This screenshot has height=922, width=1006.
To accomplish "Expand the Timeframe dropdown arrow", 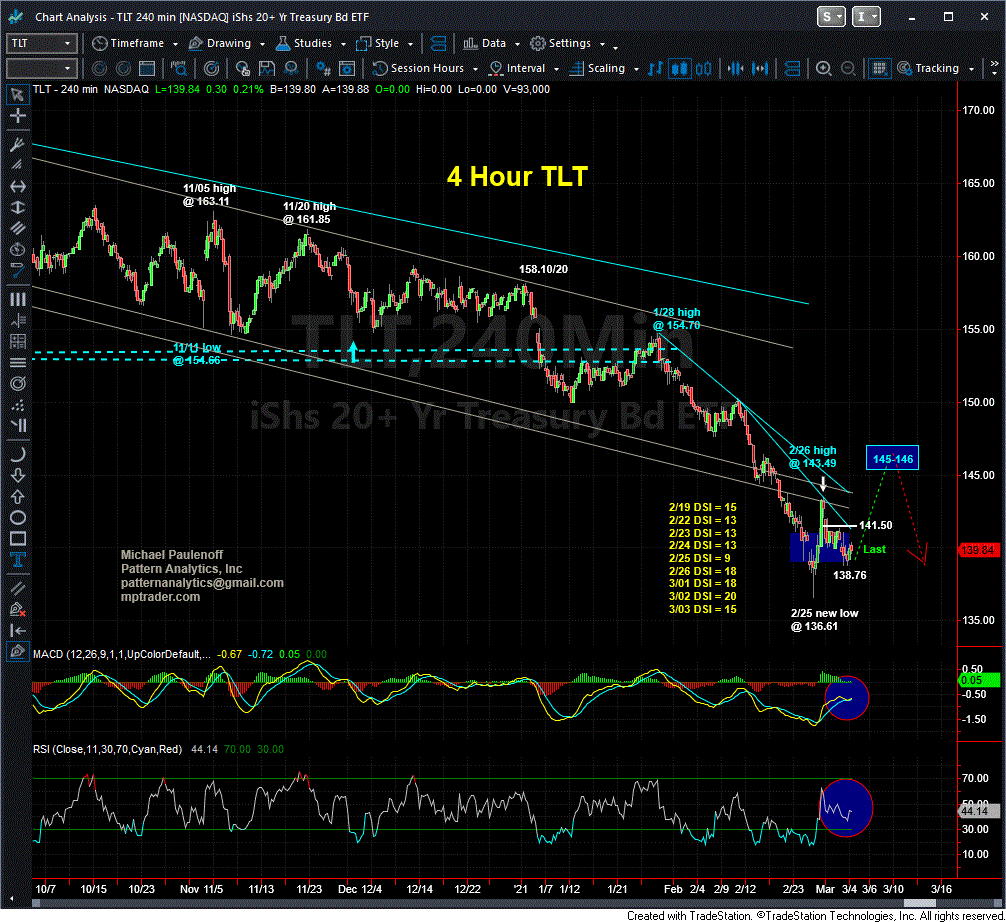I will (175, 44).
